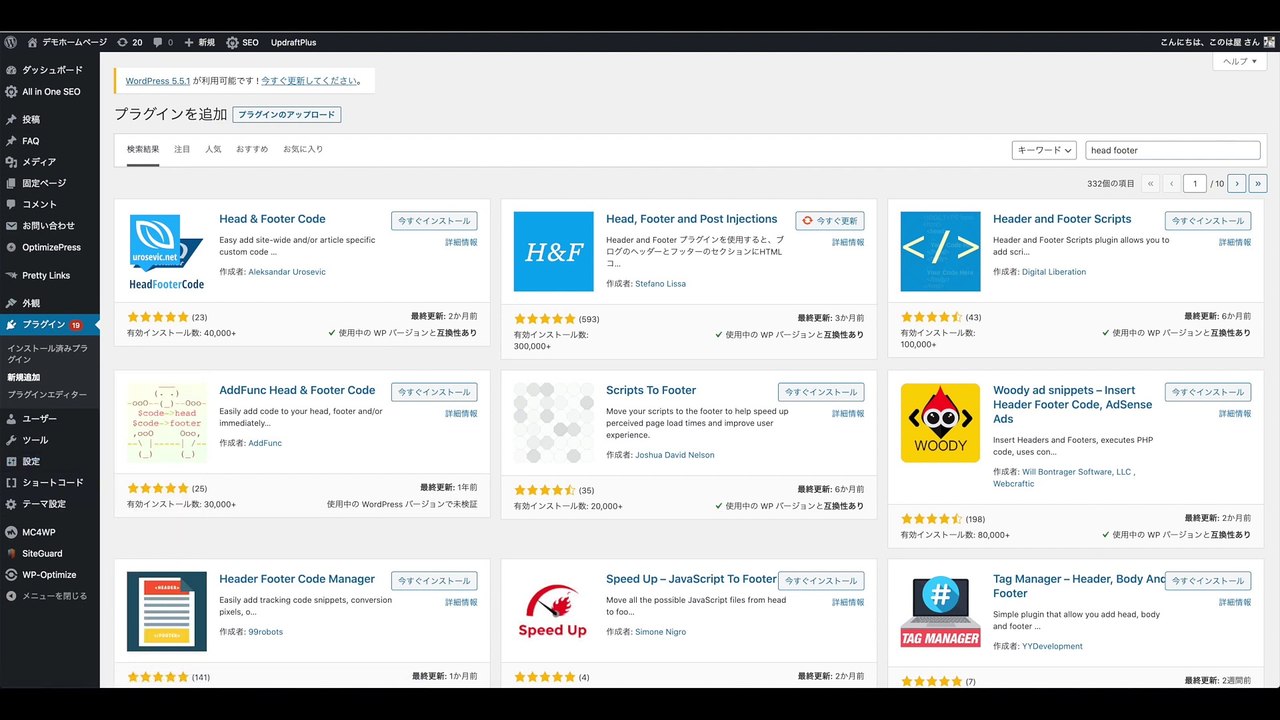The width and height of the screenshot is (1280, 720).
Task: Switch to the 注目 tab
Action: pos(182,149)
